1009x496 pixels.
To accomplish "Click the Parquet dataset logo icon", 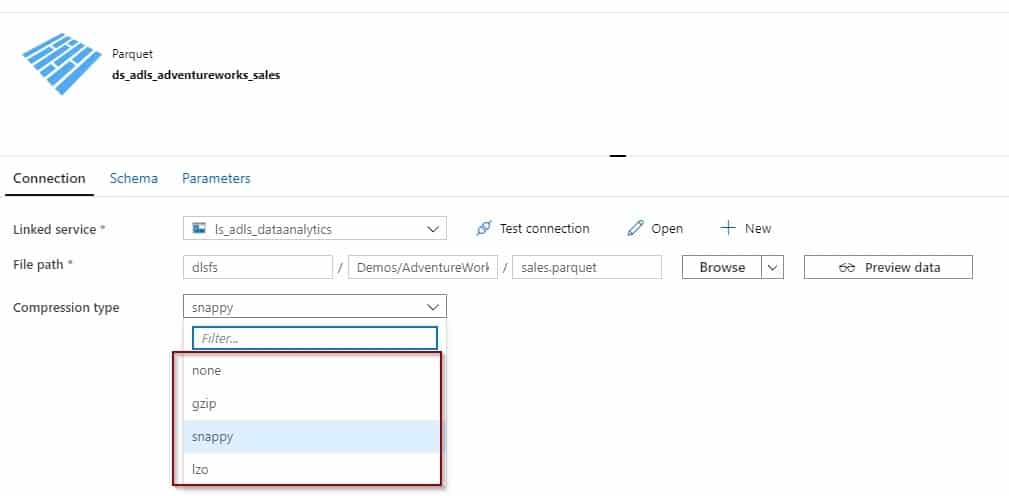I will click(62, 63).
